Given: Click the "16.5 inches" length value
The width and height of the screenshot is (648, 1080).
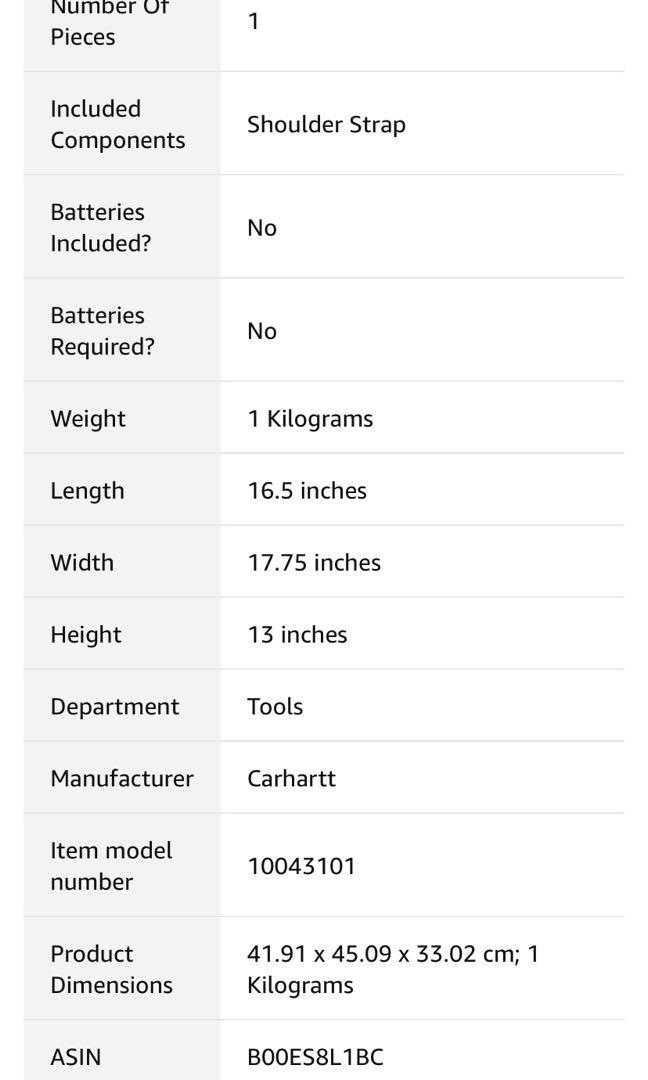Looking at the screenshot, I should point(307,490).
